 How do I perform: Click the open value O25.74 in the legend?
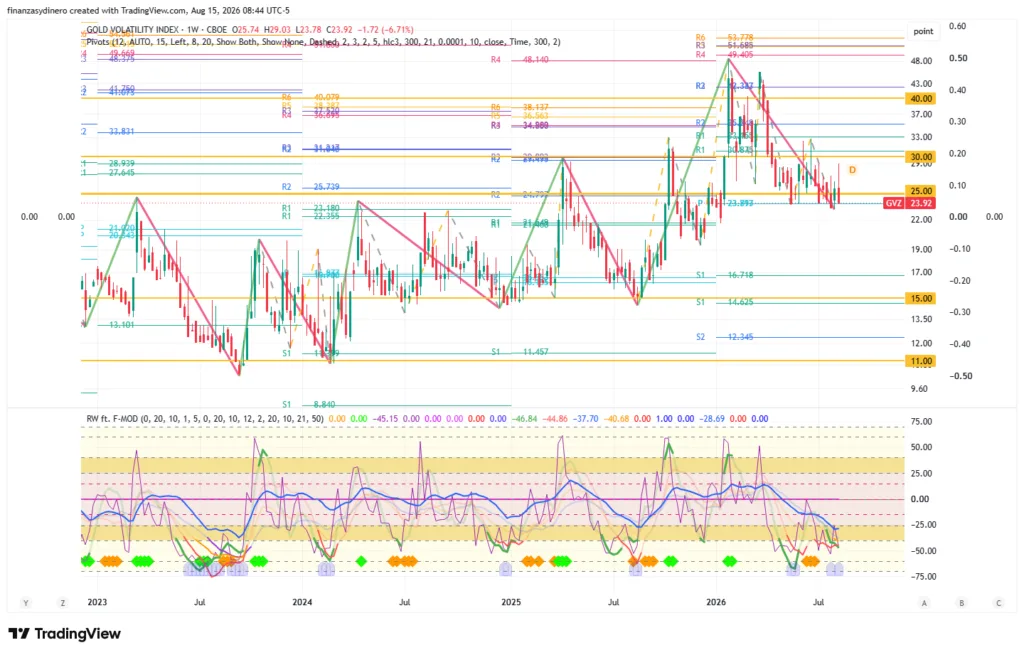coord(246,29)
